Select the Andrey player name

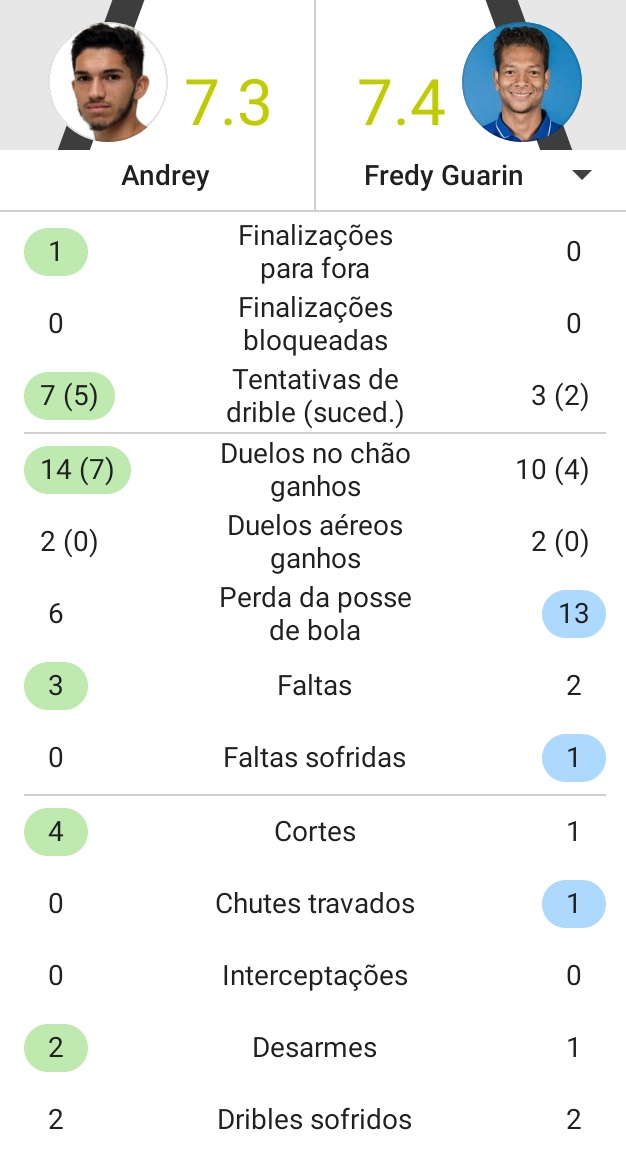[165, 176]
